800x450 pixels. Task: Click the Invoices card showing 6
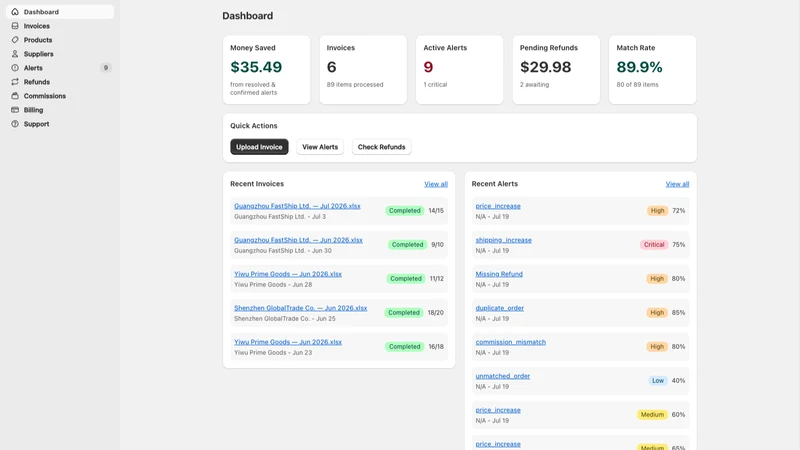[363, 70]
